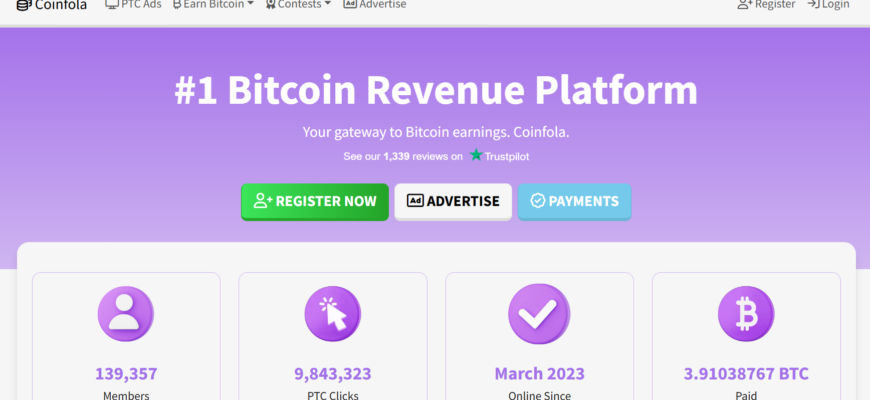The width and height of the screenshot is (870, 400).
Task: Click the purple checkmark Online Since icon
Action: (539, 314)
